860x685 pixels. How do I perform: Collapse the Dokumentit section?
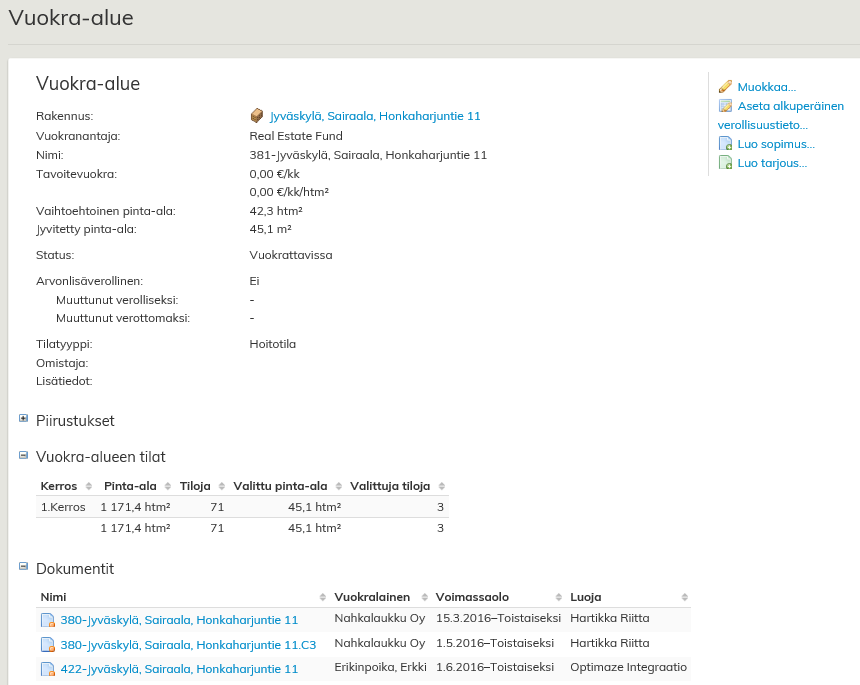23,566
